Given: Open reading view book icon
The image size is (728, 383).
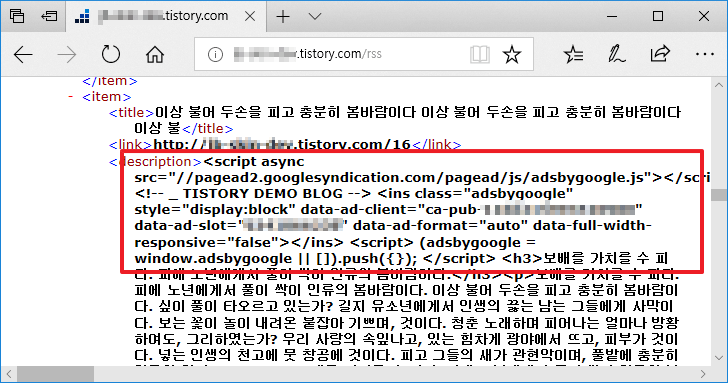Looking at the screenshot, I should [x=480, y=55].
